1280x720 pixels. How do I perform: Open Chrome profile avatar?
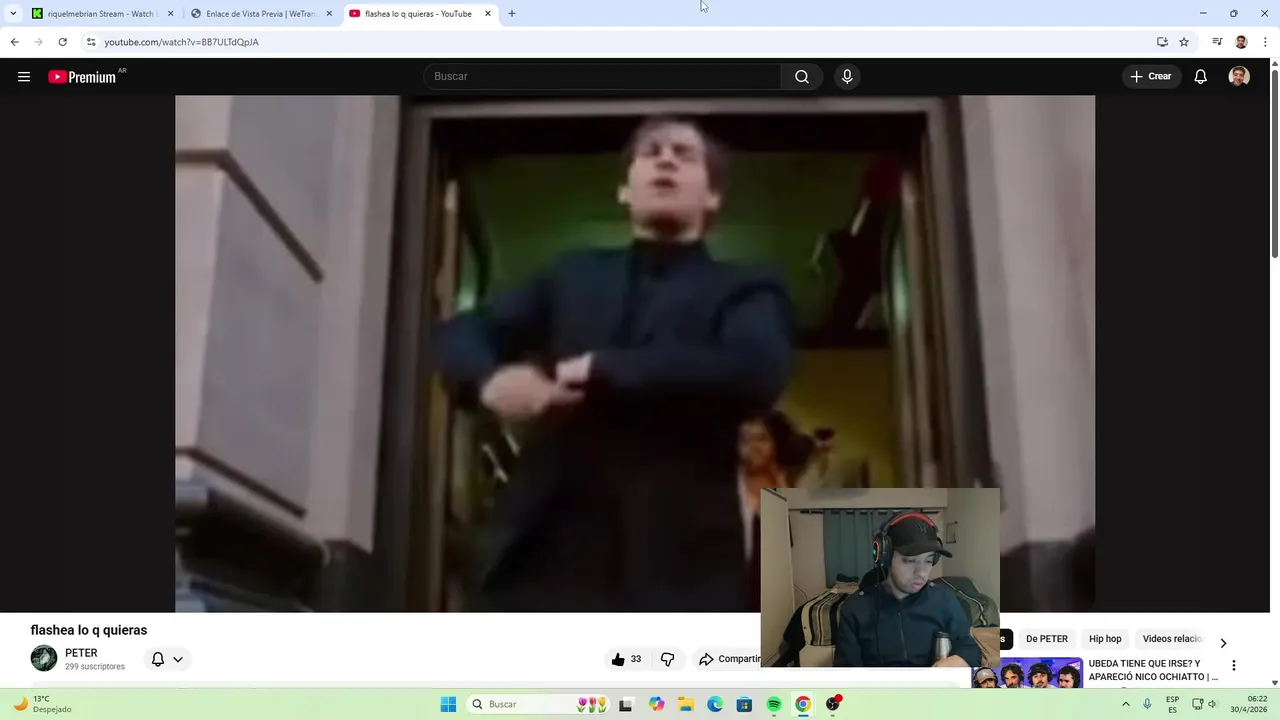(x=1241, y=42)
